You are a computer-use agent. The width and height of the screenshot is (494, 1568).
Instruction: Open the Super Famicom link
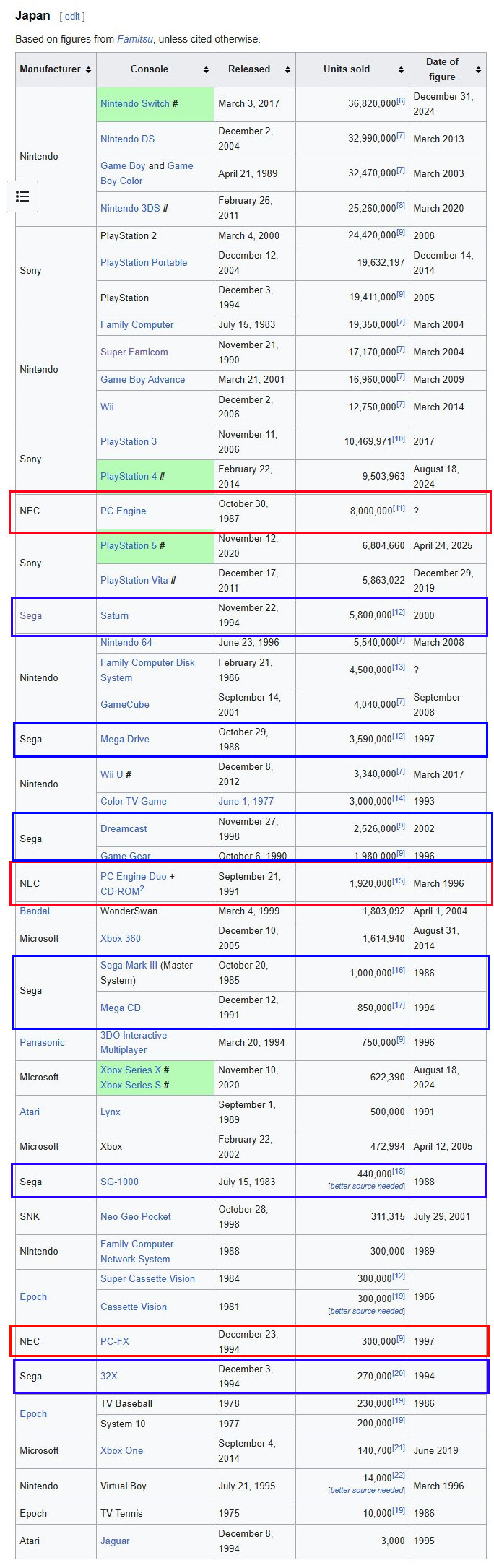click(x=134, y=352)
